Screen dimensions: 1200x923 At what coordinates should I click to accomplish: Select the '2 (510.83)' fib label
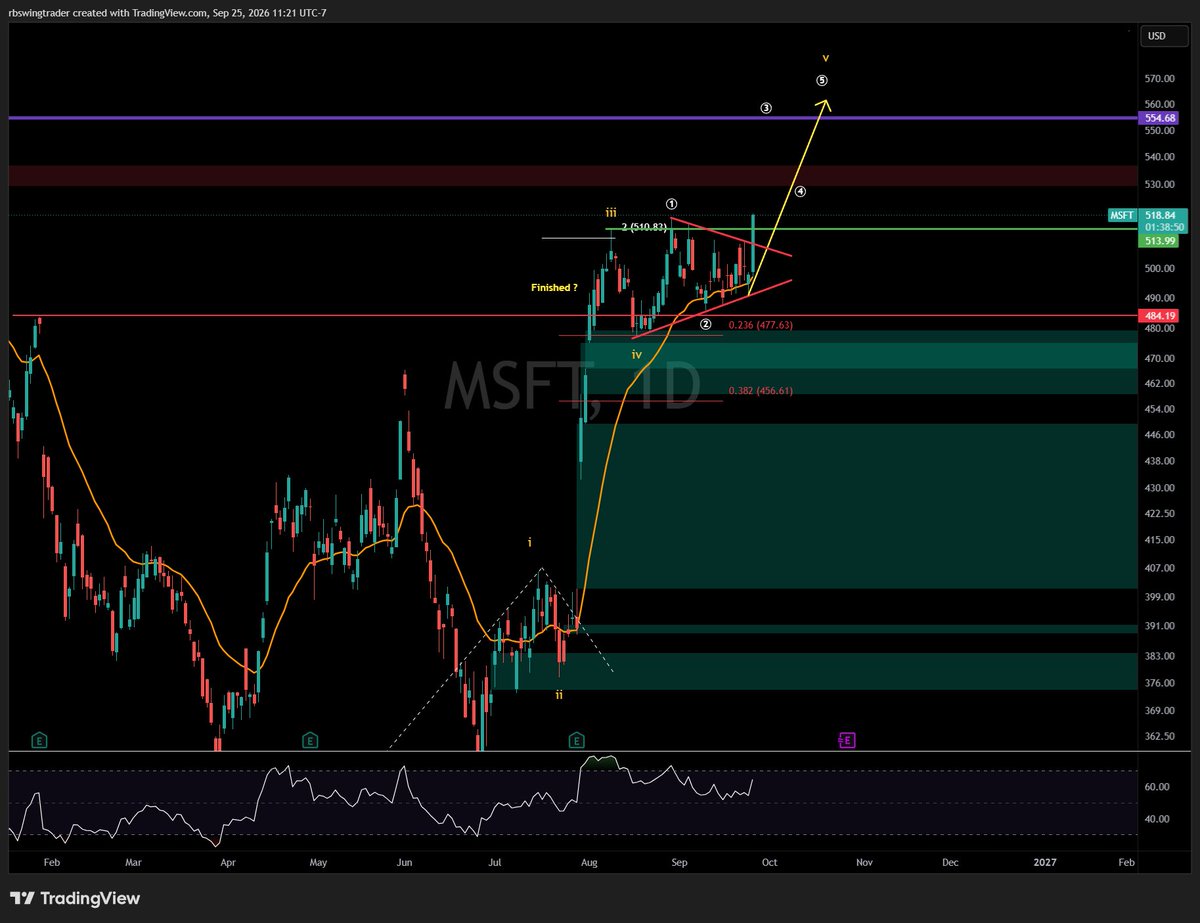click(x=644, y=227)
